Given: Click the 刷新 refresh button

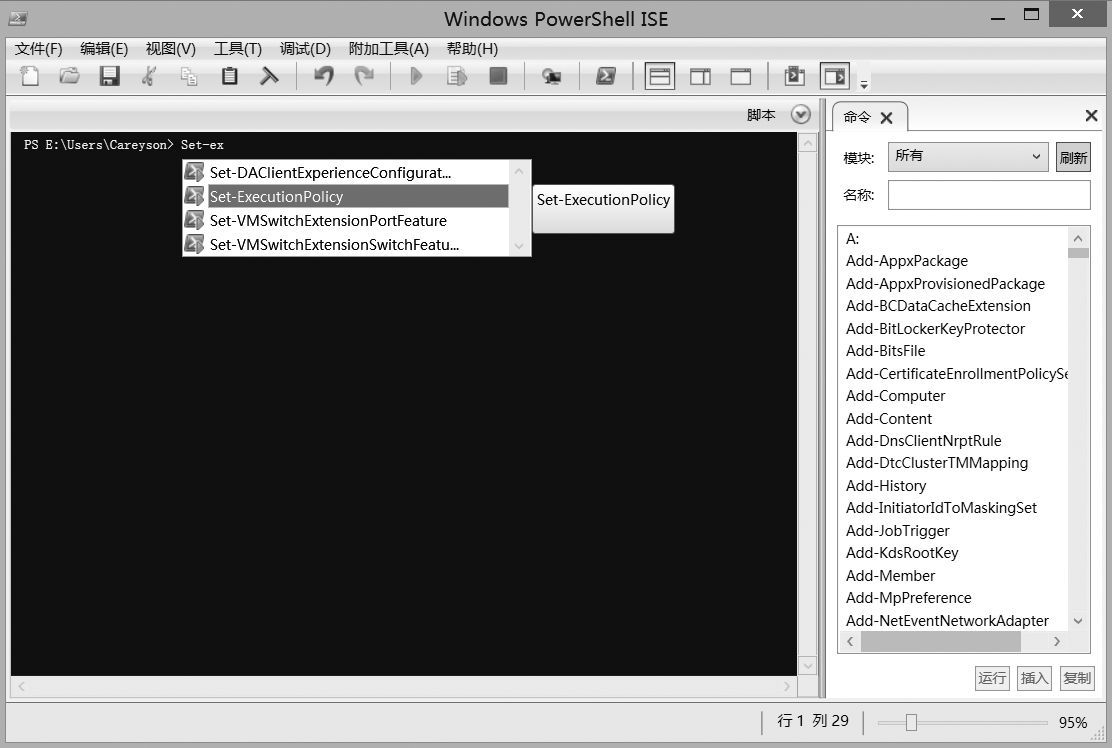Looking at the screenshot, I should pyautogui.click(x=1073, y=157).
